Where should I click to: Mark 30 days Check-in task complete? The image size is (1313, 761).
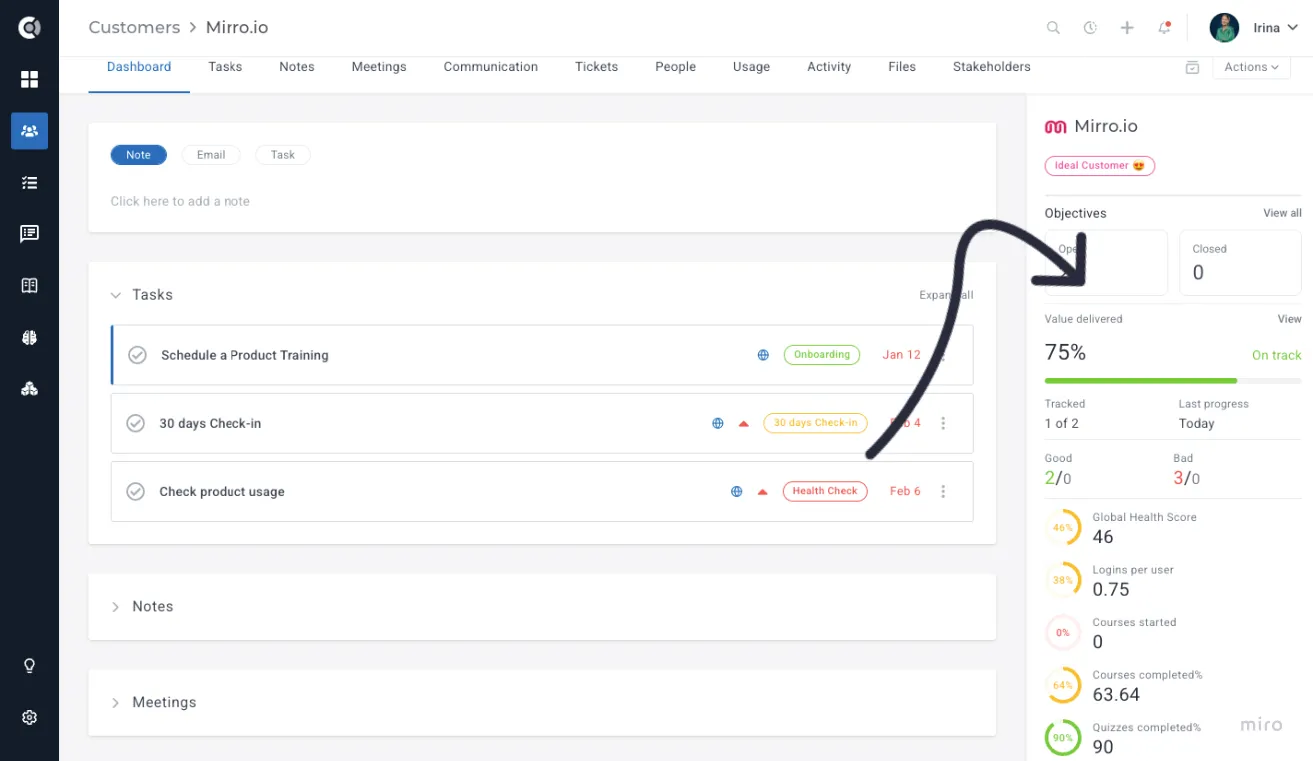point(136,423)
